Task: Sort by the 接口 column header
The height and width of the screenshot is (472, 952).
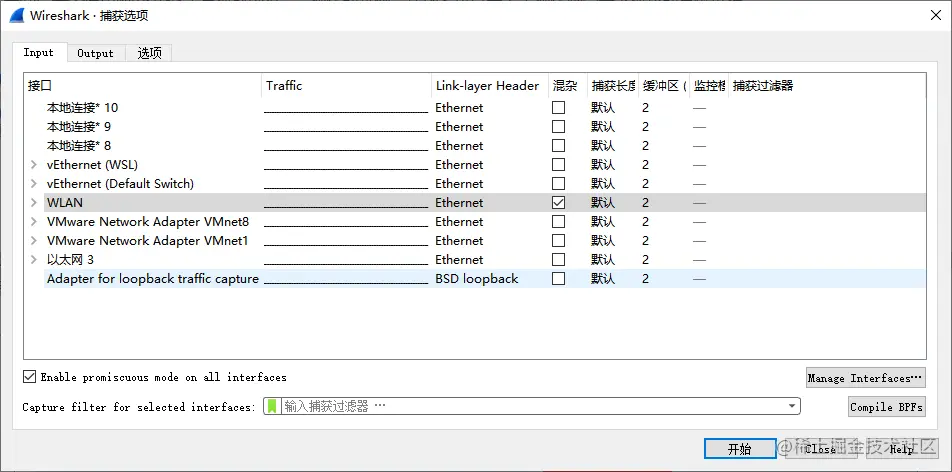Action: point(143,86)
